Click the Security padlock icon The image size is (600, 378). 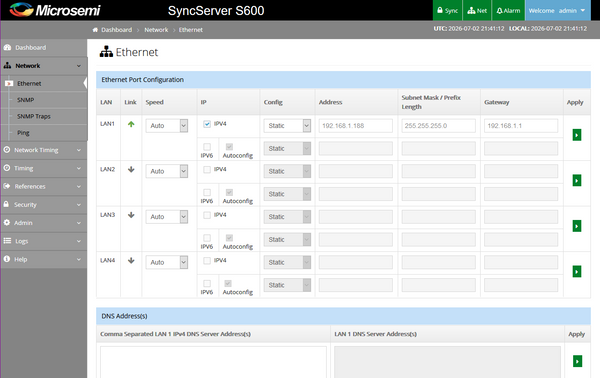6,204
